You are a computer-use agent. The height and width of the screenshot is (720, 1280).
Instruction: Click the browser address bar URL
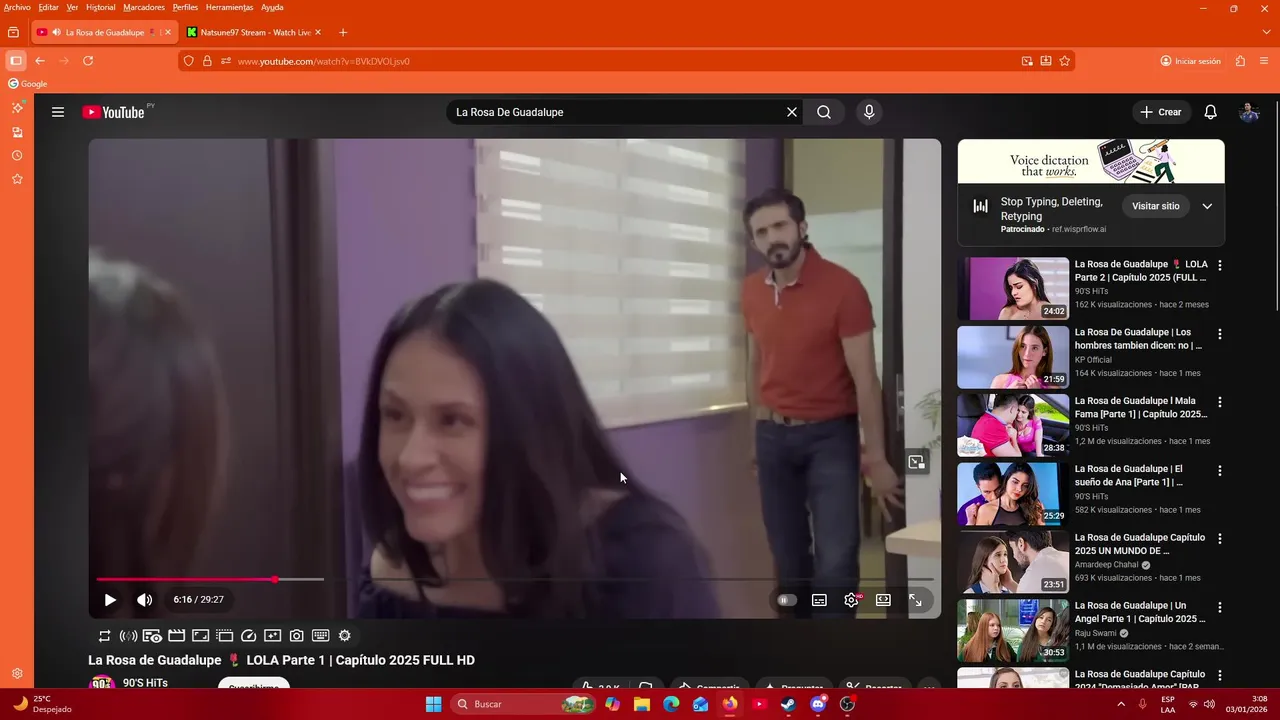coord(323,62)
